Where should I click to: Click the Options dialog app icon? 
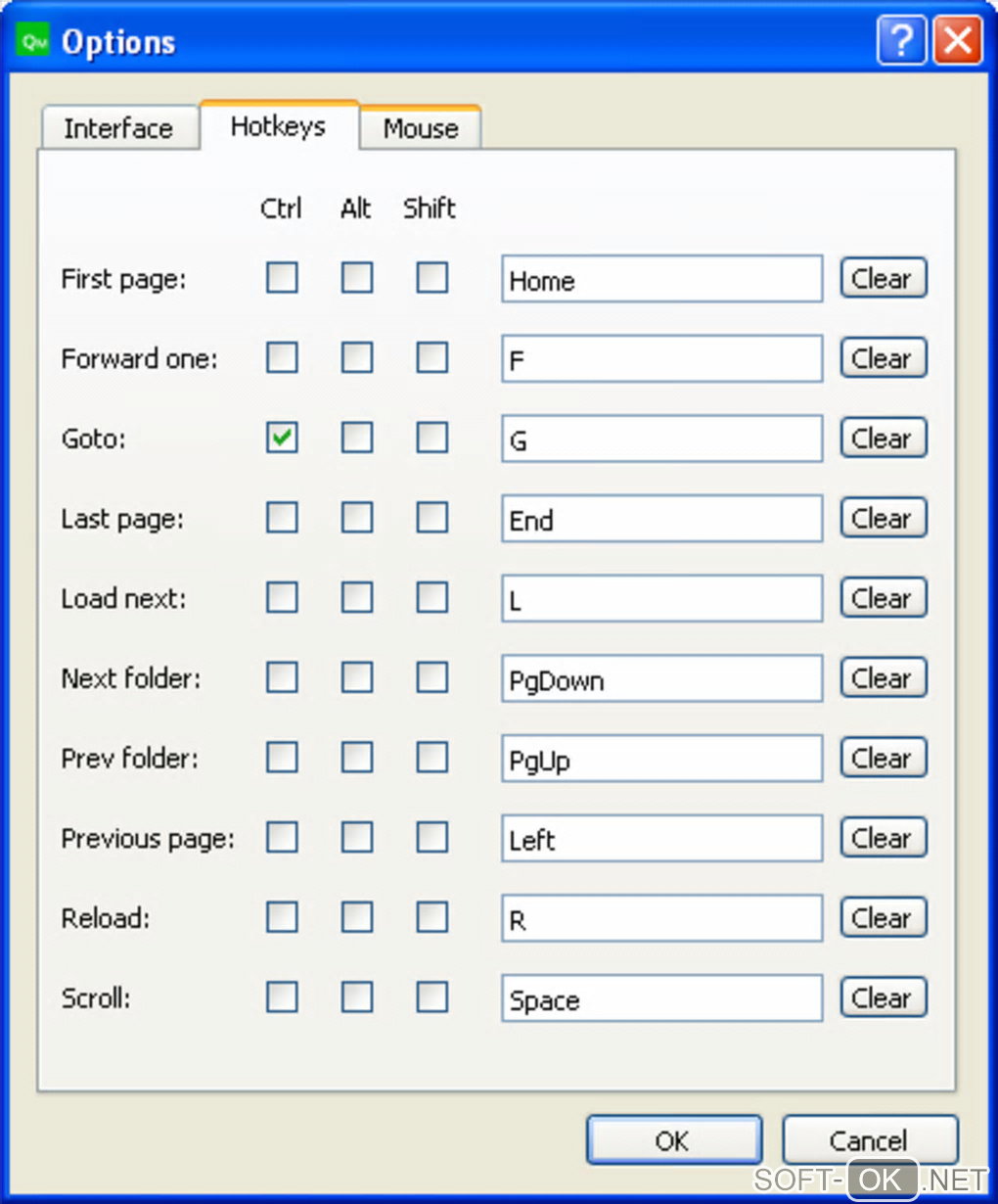pyautogui.click(x=34, y=41)
